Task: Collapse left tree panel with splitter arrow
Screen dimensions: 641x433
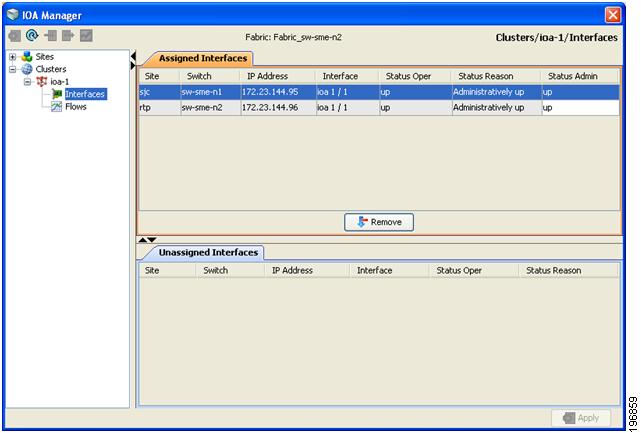Action: (x=133, y=56)
